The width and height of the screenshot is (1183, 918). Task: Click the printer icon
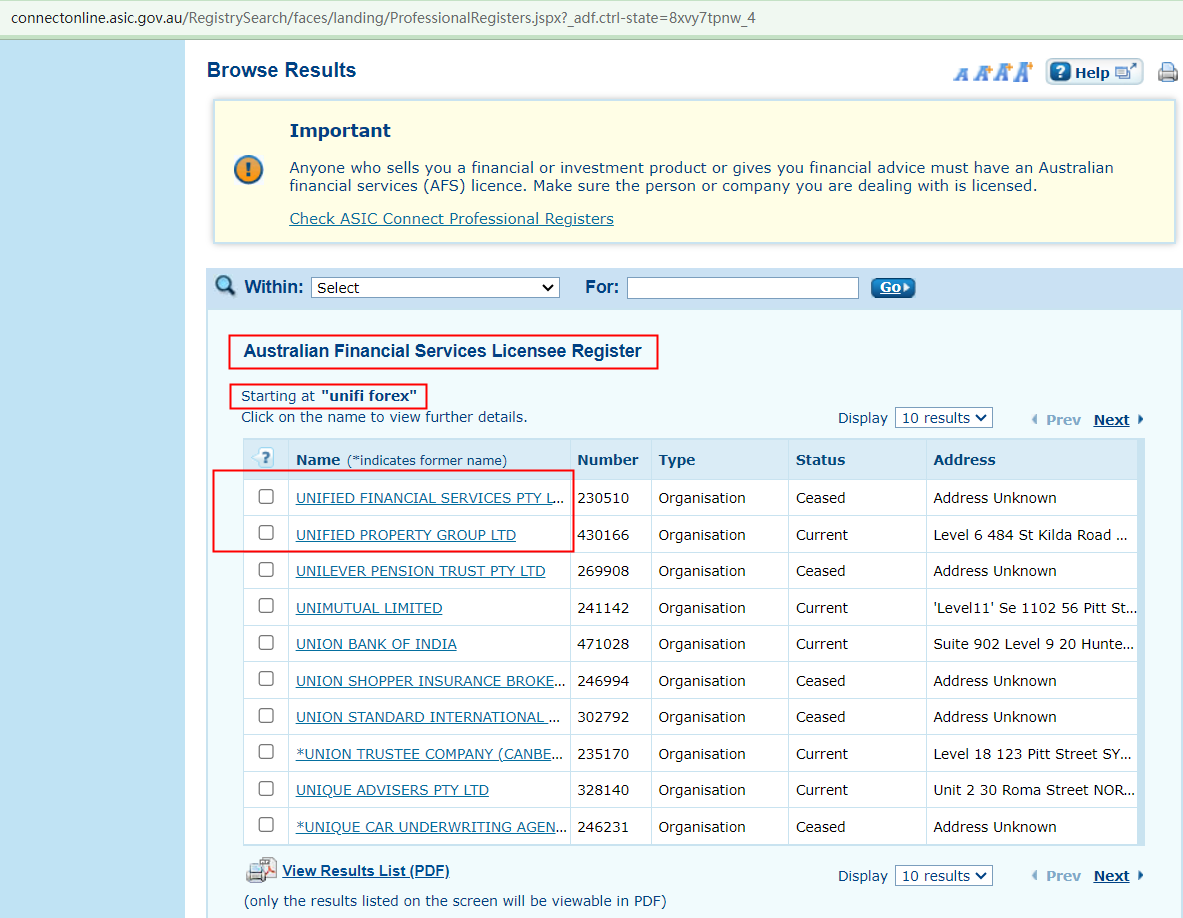(x=1167, y=72)
